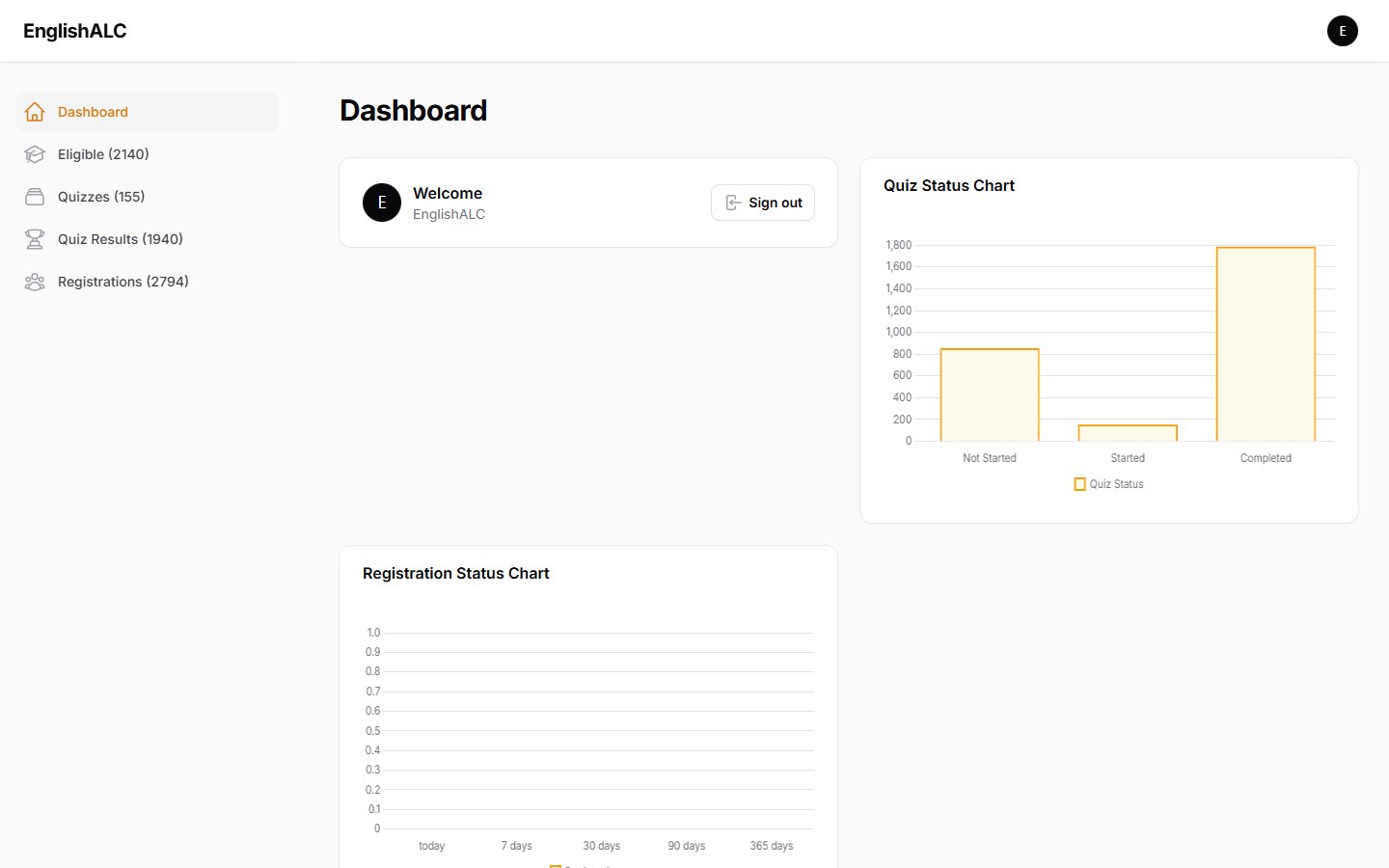Click the '30 days' axis label
The width and height of the screenshot is (1389, 868).
(602, 846)
